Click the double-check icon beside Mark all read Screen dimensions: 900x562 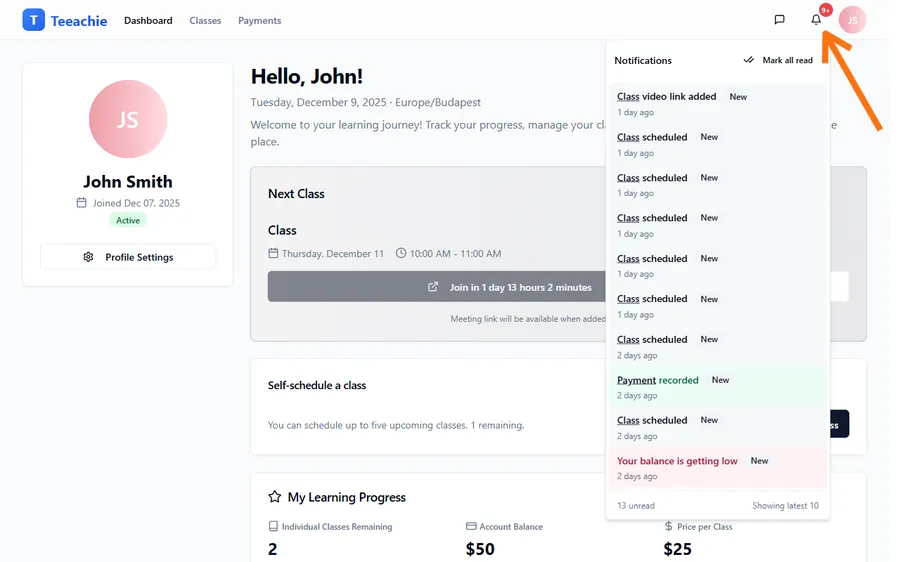[x=748, y=60]
